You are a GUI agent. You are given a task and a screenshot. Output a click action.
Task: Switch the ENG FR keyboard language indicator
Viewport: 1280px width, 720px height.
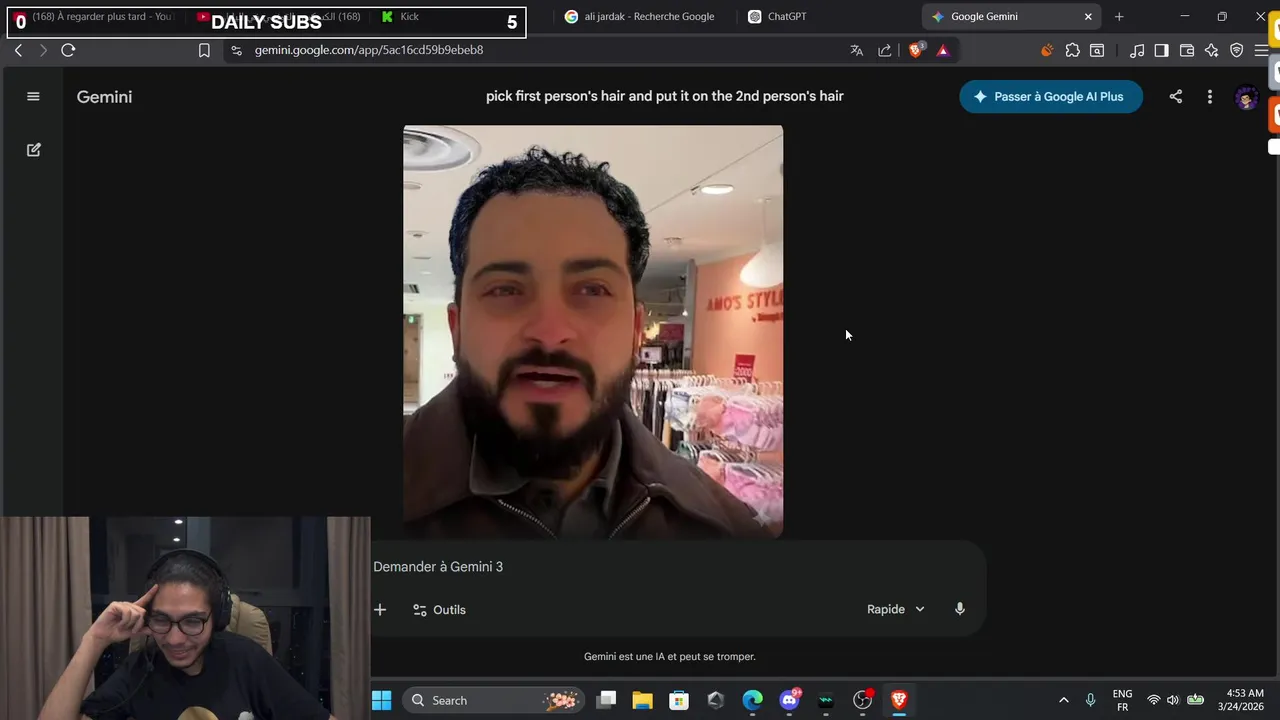[1122, 700]
